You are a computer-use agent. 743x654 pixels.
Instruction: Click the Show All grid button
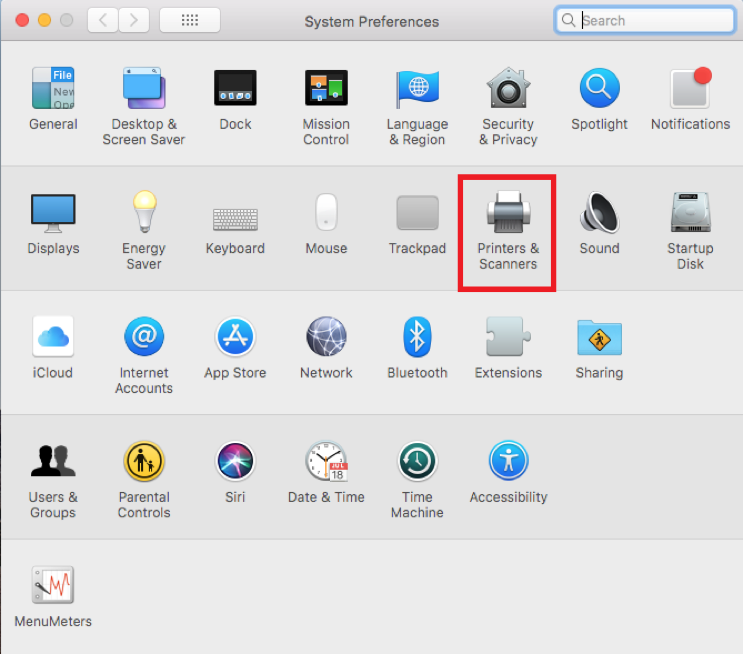click(190, 20)
